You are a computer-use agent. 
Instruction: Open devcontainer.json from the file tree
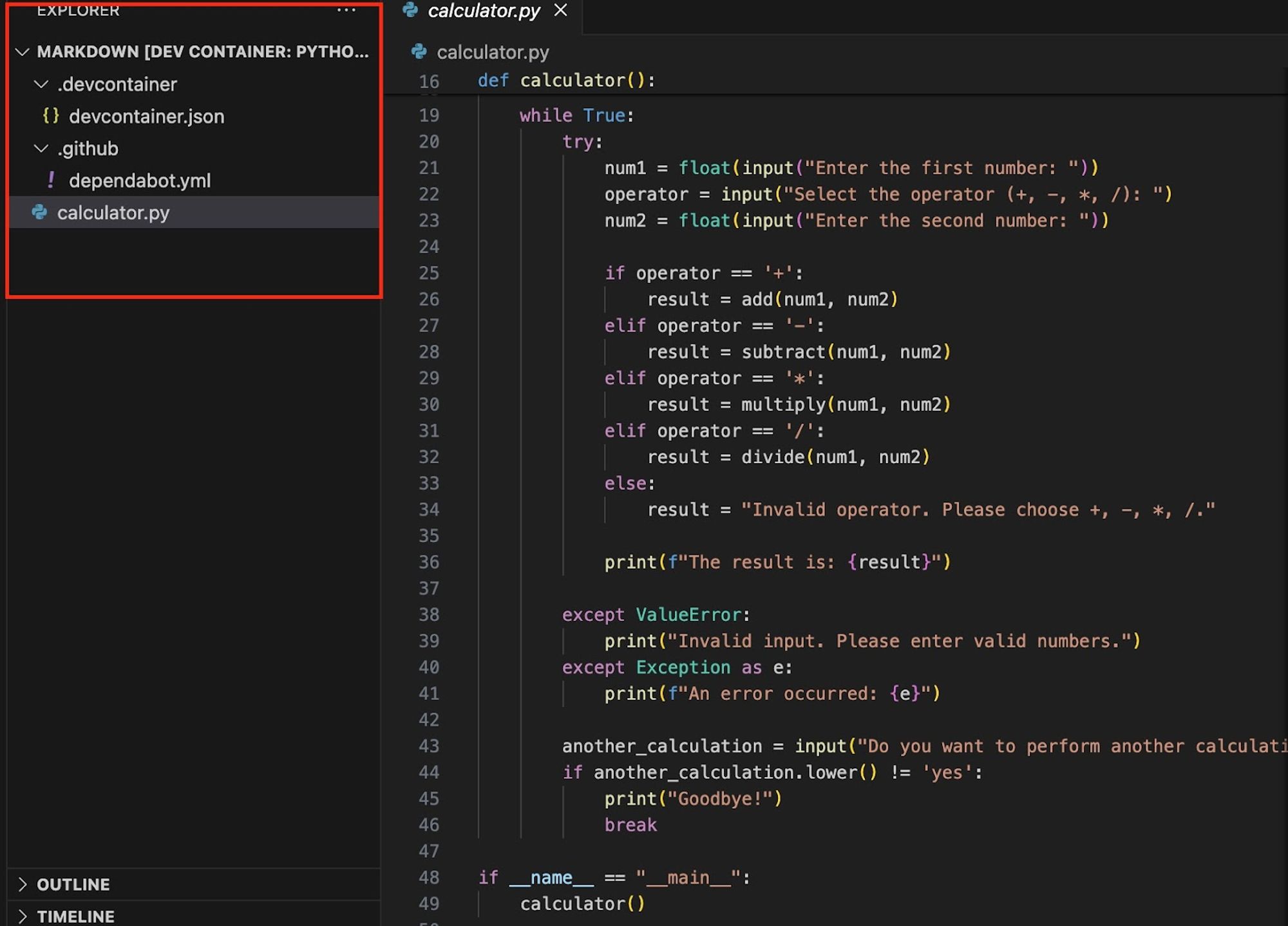coord(146,117)
